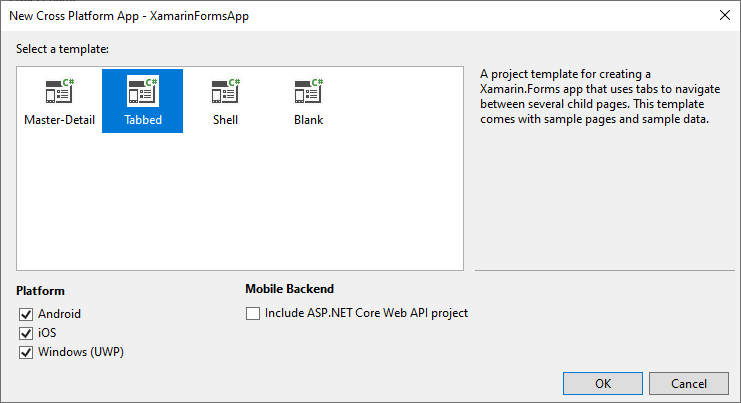
Task: Disable the Windows (UWP) platform checkbox
Action: pyautogui.click(x=26, y=352)
